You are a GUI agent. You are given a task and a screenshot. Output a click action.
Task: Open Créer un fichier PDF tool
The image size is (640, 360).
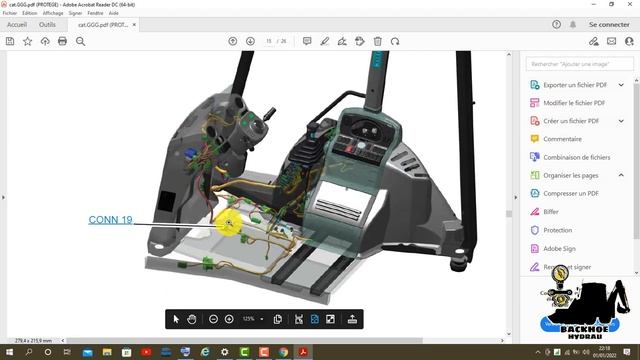click(x=571, y=121)
